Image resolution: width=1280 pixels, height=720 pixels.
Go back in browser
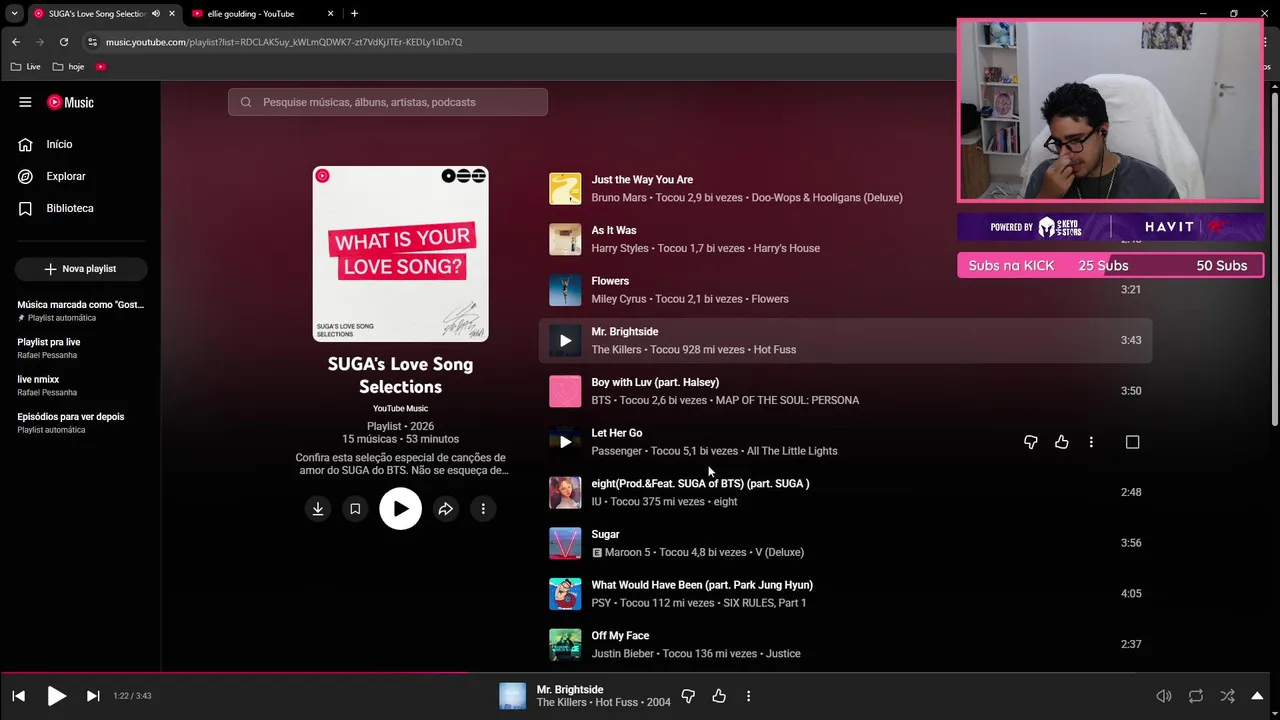[16, 42]
